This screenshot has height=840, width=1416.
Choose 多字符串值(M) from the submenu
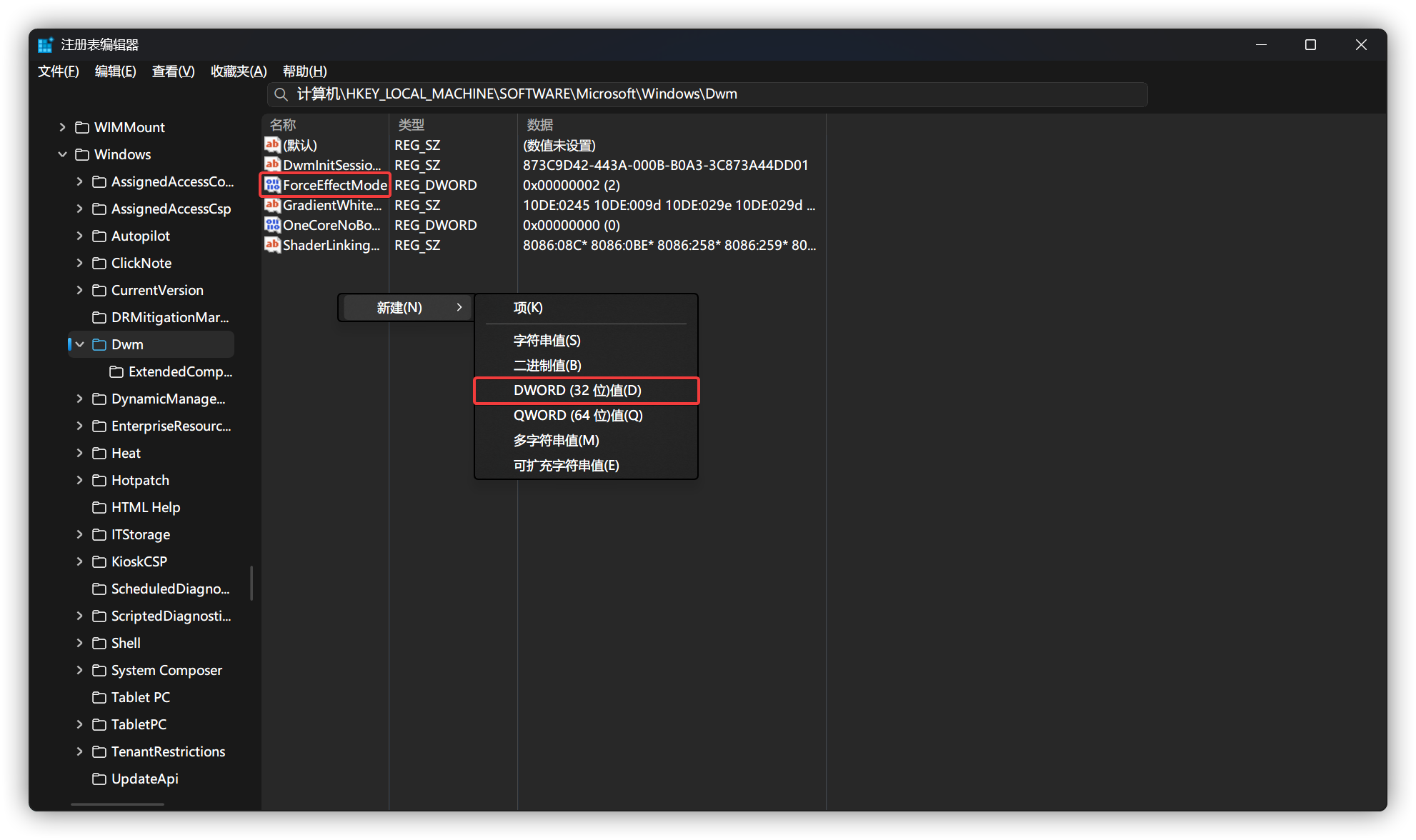(586, 441)
